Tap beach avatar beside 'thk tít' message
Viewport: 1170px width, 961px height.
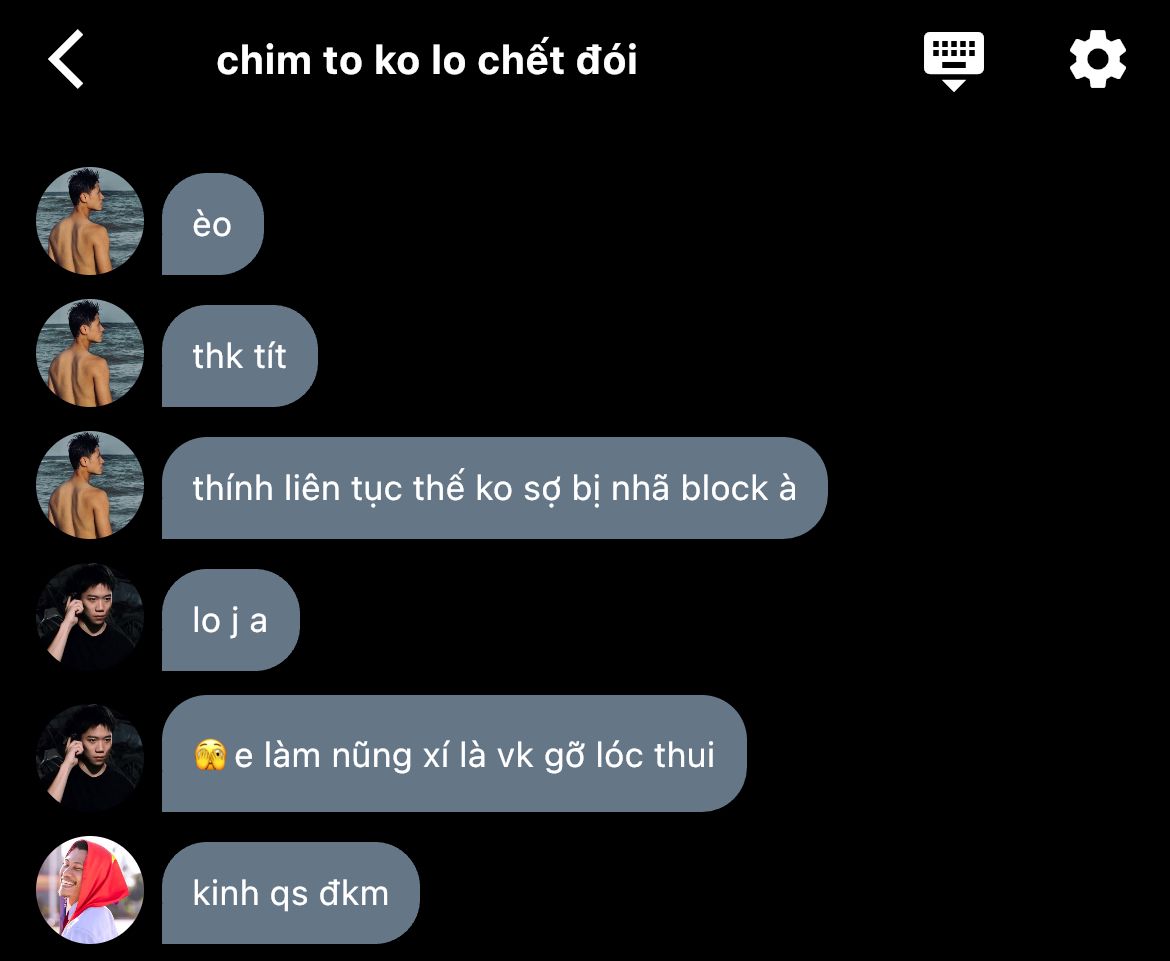tap(90, 353)
